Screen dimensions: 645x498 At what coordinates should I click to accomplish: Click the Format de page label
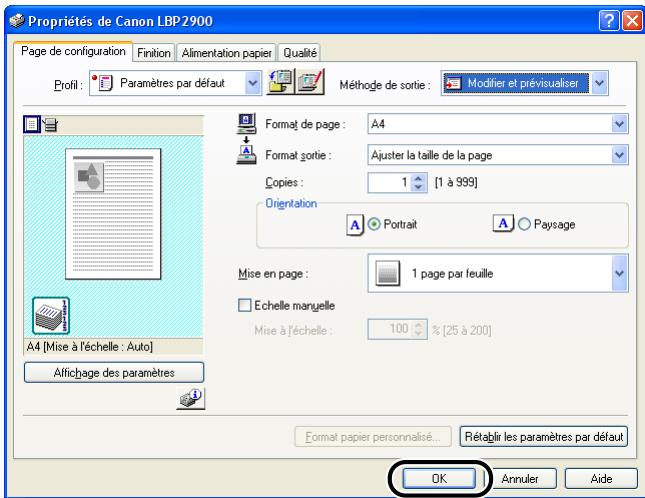click(305, 124)
